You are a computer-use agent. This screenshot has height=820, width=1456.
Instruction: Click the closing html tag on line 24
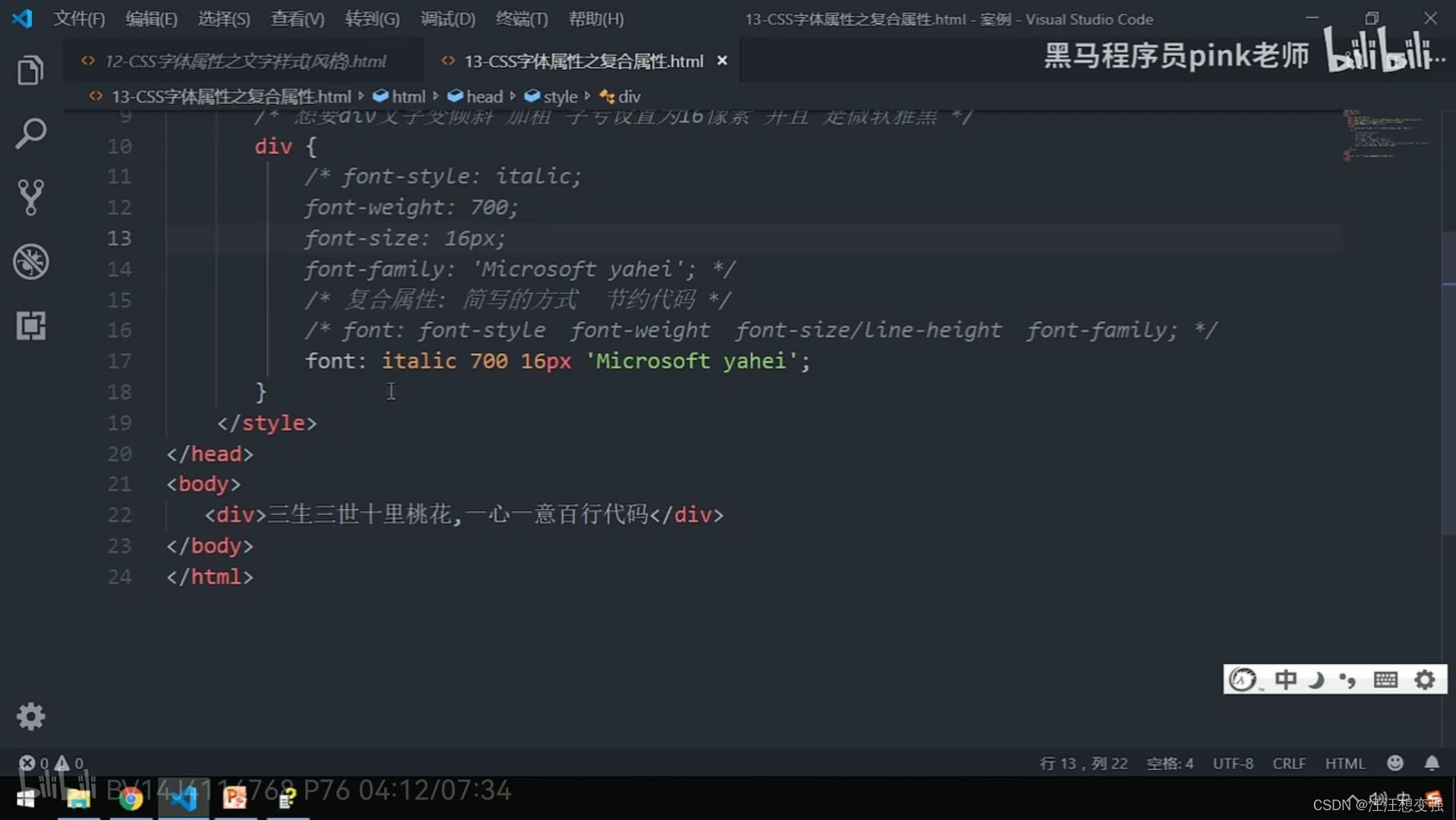click(210, 576)
